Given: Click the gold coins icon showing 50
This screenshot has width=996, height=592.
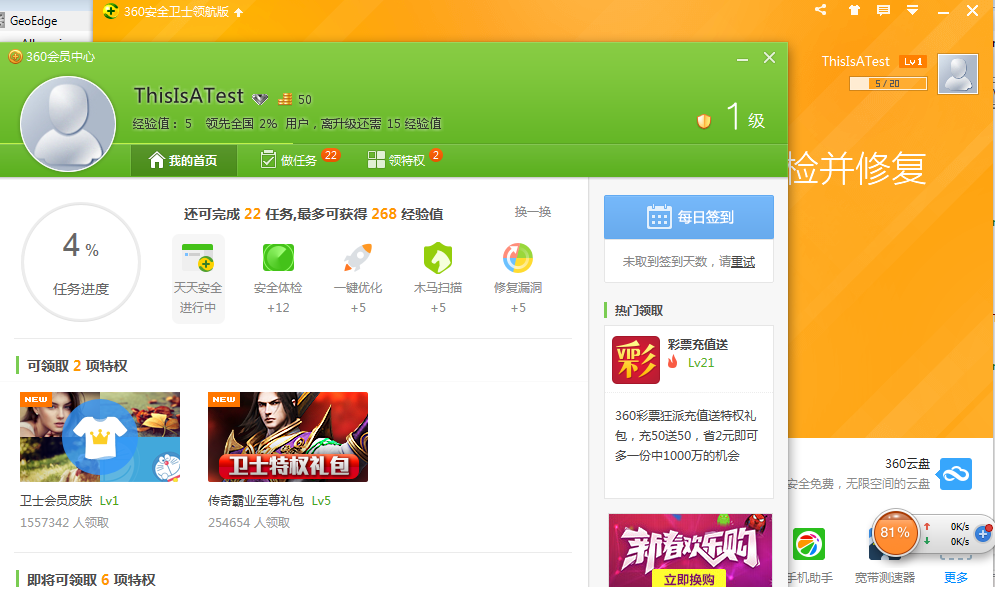Looking at the screenshot, I should [x=285, y=99].
